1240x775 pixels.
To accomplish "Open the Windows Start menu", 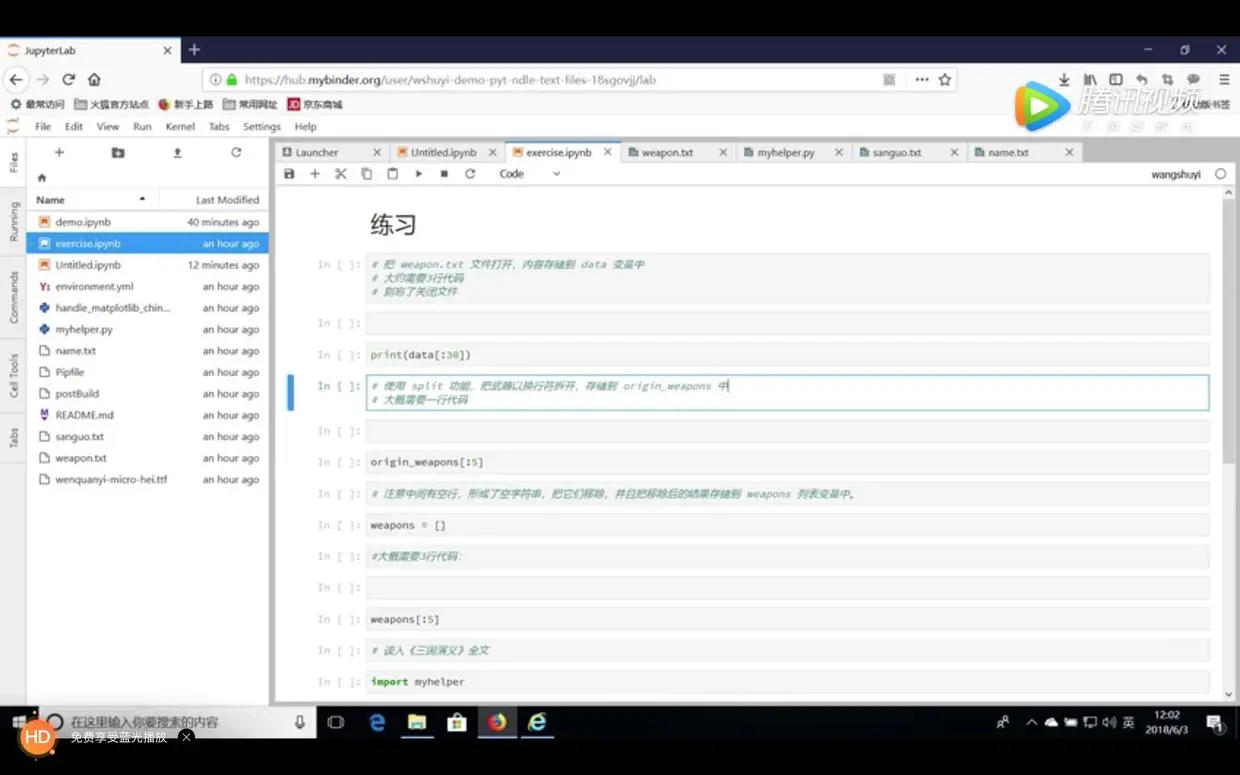I will 20,722.
